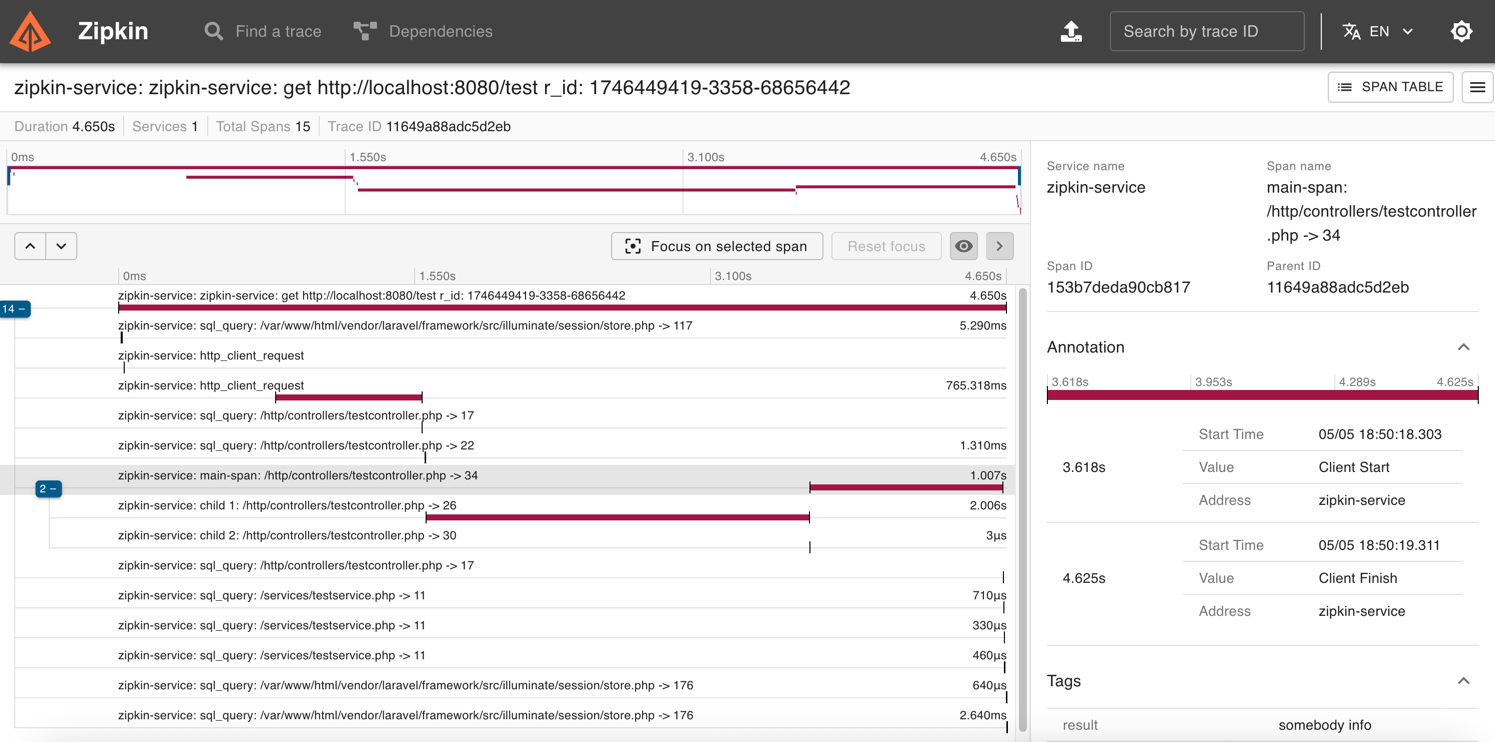The width and height of the screenshot is (1495, 742).
Task: Click the SPAN TABLE button
Action: (x=1390, y=88)
